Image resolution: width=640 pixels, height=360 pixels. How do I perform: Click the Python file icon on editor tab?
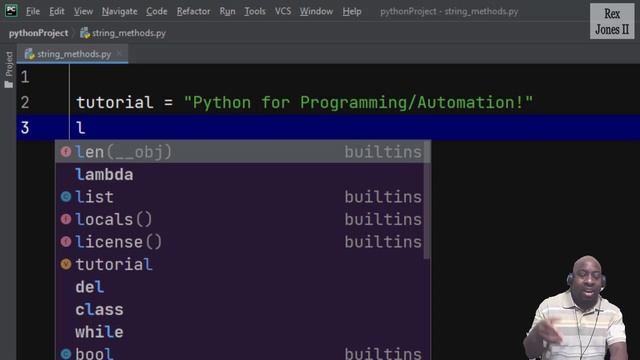click(x=29, y=54)
